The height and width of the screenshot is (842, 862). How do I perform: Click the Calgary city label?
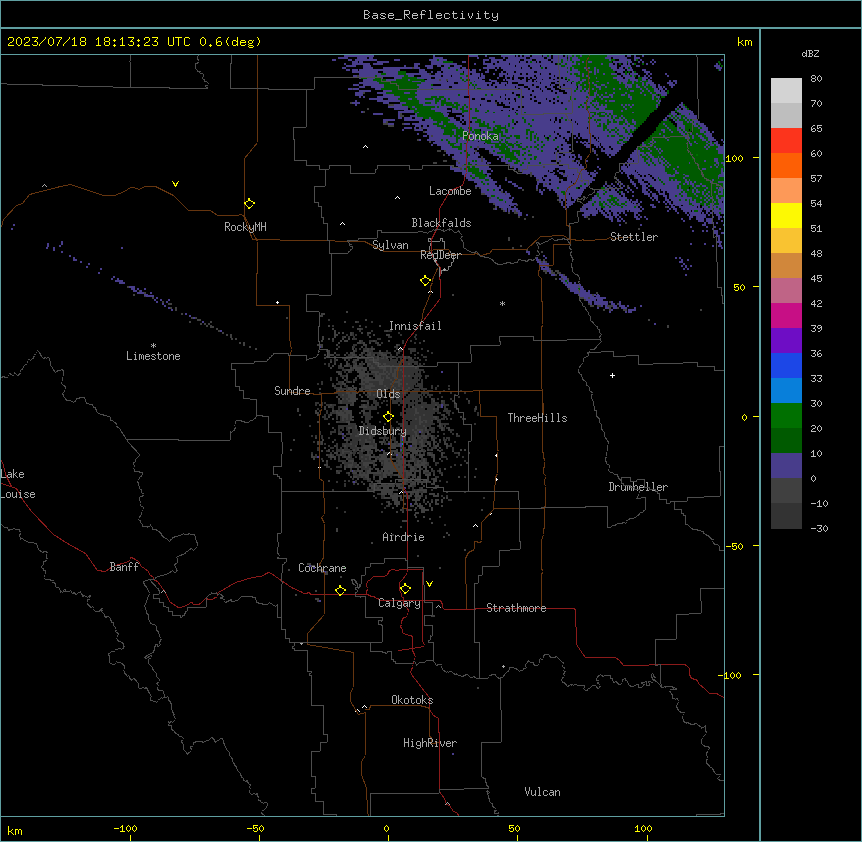click(x=399, y=603)
